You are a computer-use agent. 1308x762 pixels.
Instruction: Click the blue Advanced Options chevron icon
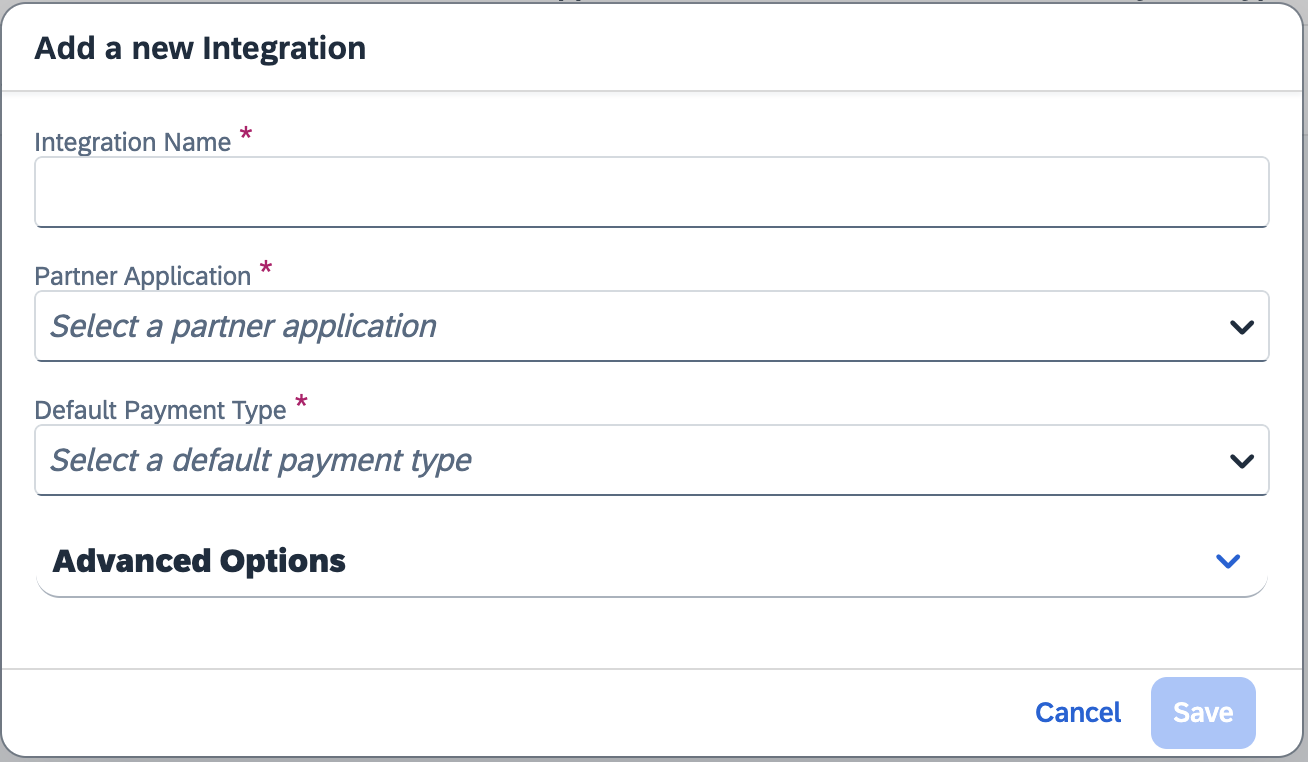1227,561
